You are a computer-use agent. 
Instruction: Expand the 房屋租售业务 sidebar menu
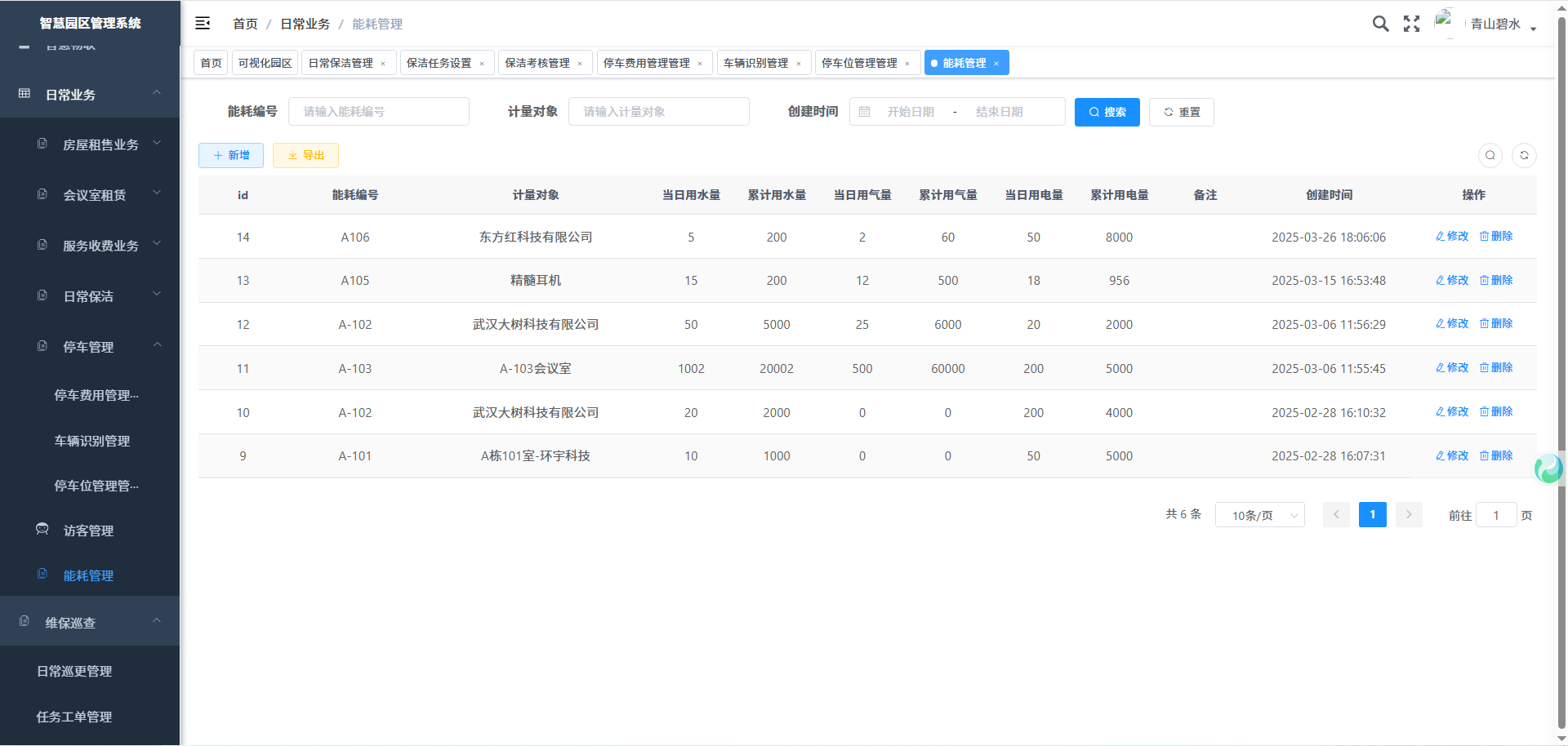(x=100, y=144)
